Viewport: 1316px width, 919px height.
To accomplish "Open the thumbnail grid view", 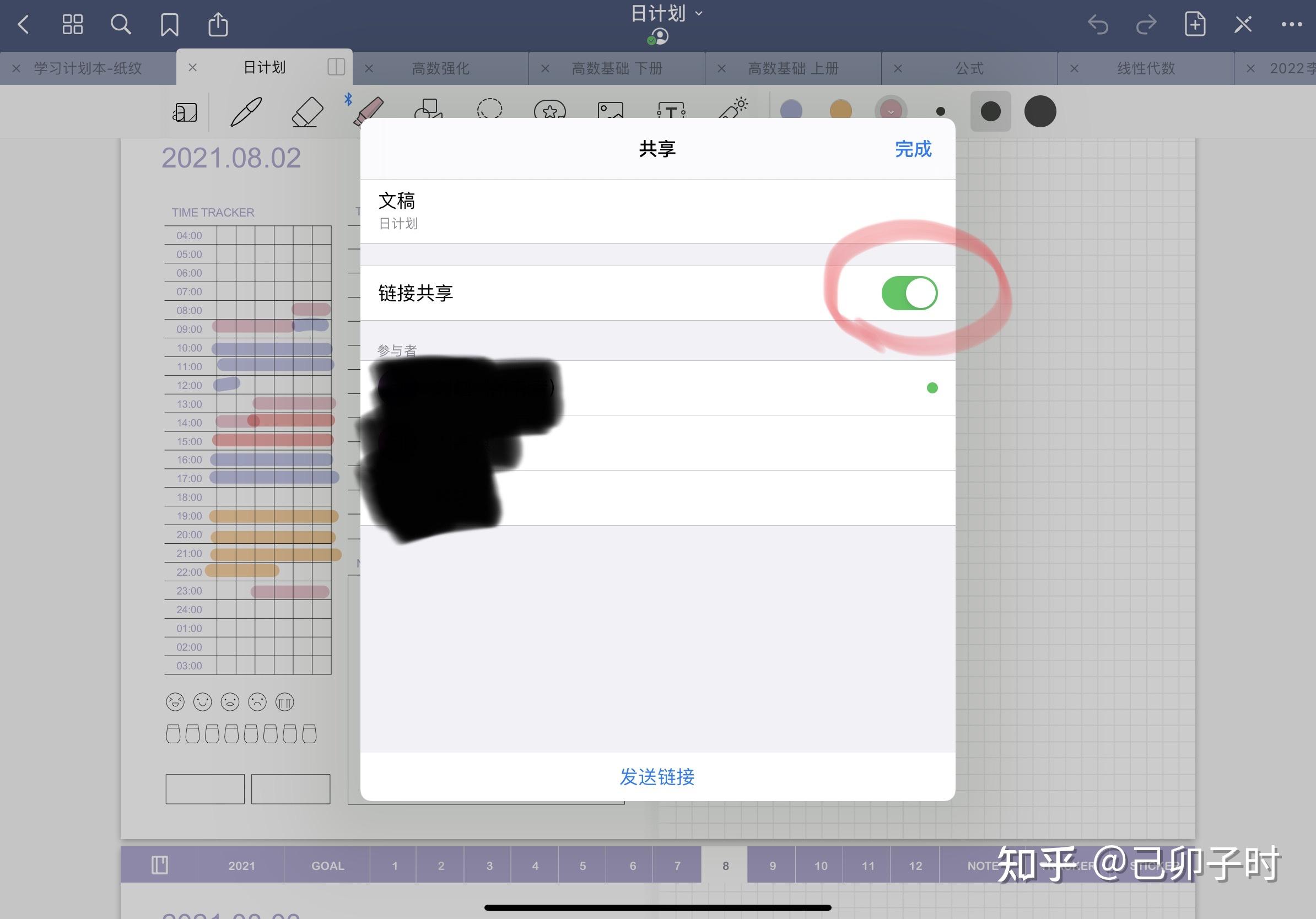I will (72, 25).
